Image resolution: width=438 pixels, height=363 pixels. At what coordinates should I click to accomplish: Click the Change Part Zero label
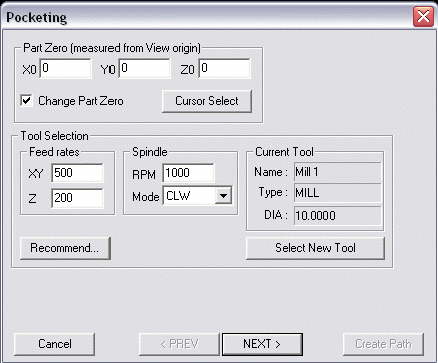(x=81, y=101)
